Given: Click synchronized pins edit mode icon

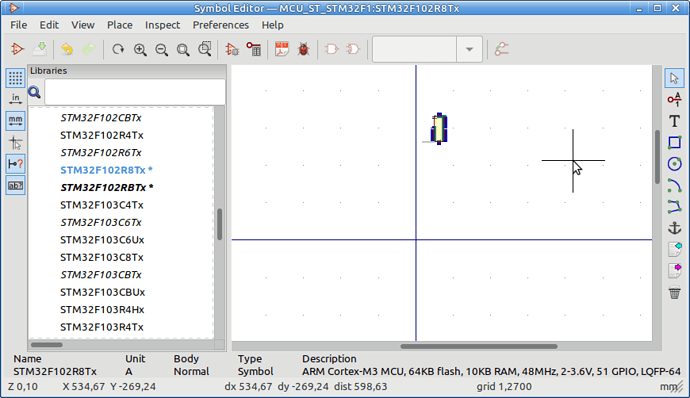Looking at the screenshot, I should point(501,49).
